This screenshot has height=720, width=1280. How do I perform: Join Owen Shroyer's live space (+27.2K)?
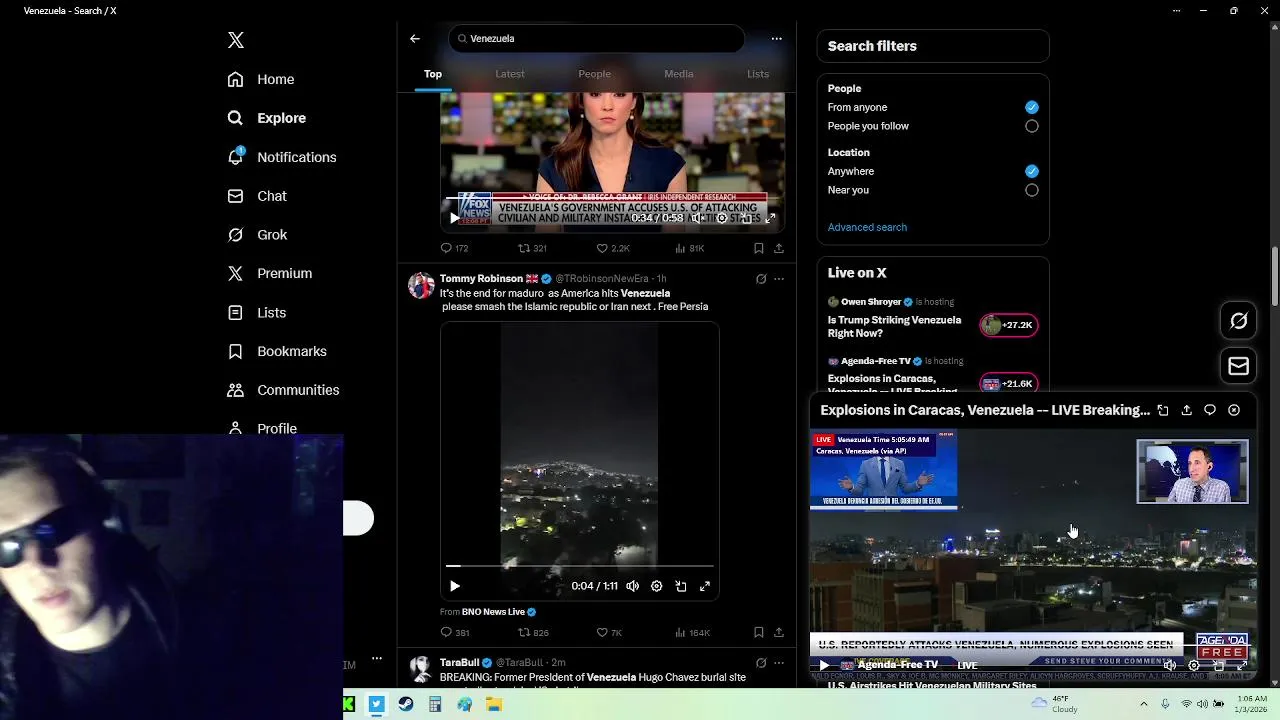pyautogui.click(x=1008, y=325)
